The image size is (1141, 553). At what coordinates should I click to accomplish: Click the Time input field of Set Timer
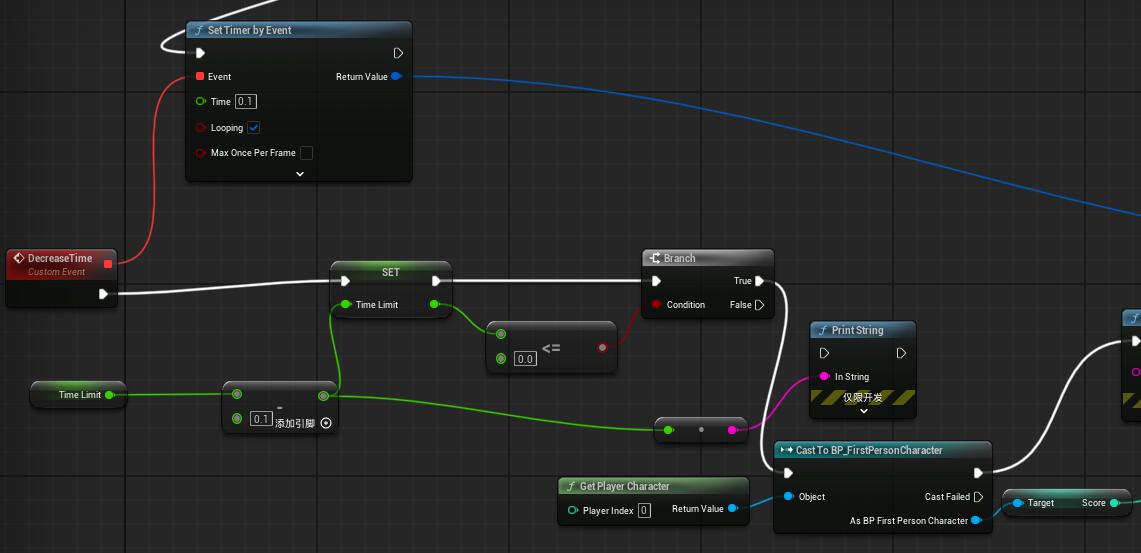[247, 102]
